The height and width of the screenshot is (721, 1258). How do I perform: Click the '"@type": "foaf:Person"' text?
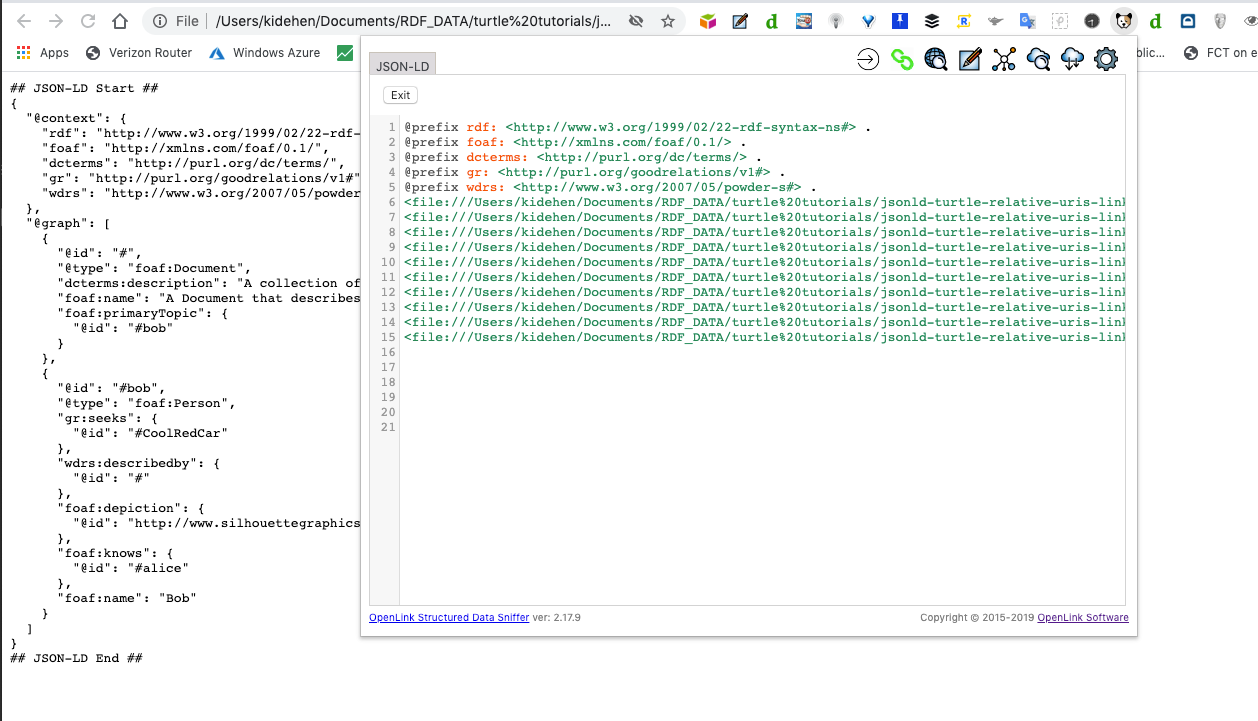click(x=146, y=403)
